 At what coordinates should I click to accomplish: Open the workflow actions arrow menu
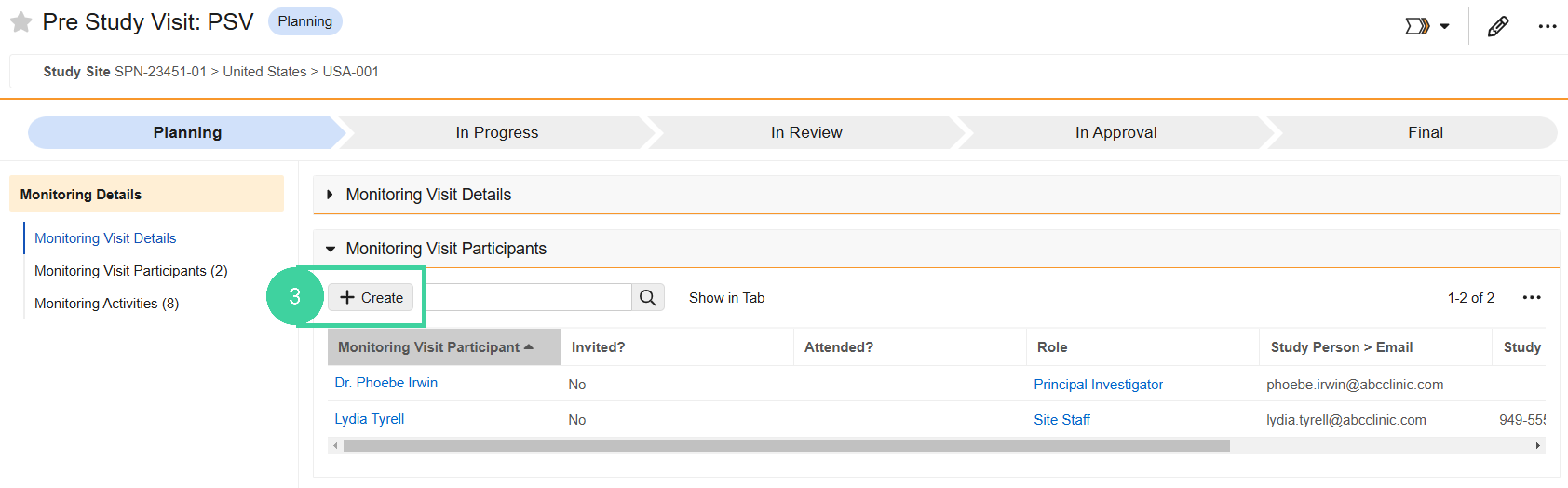(x=1427, y=26)
